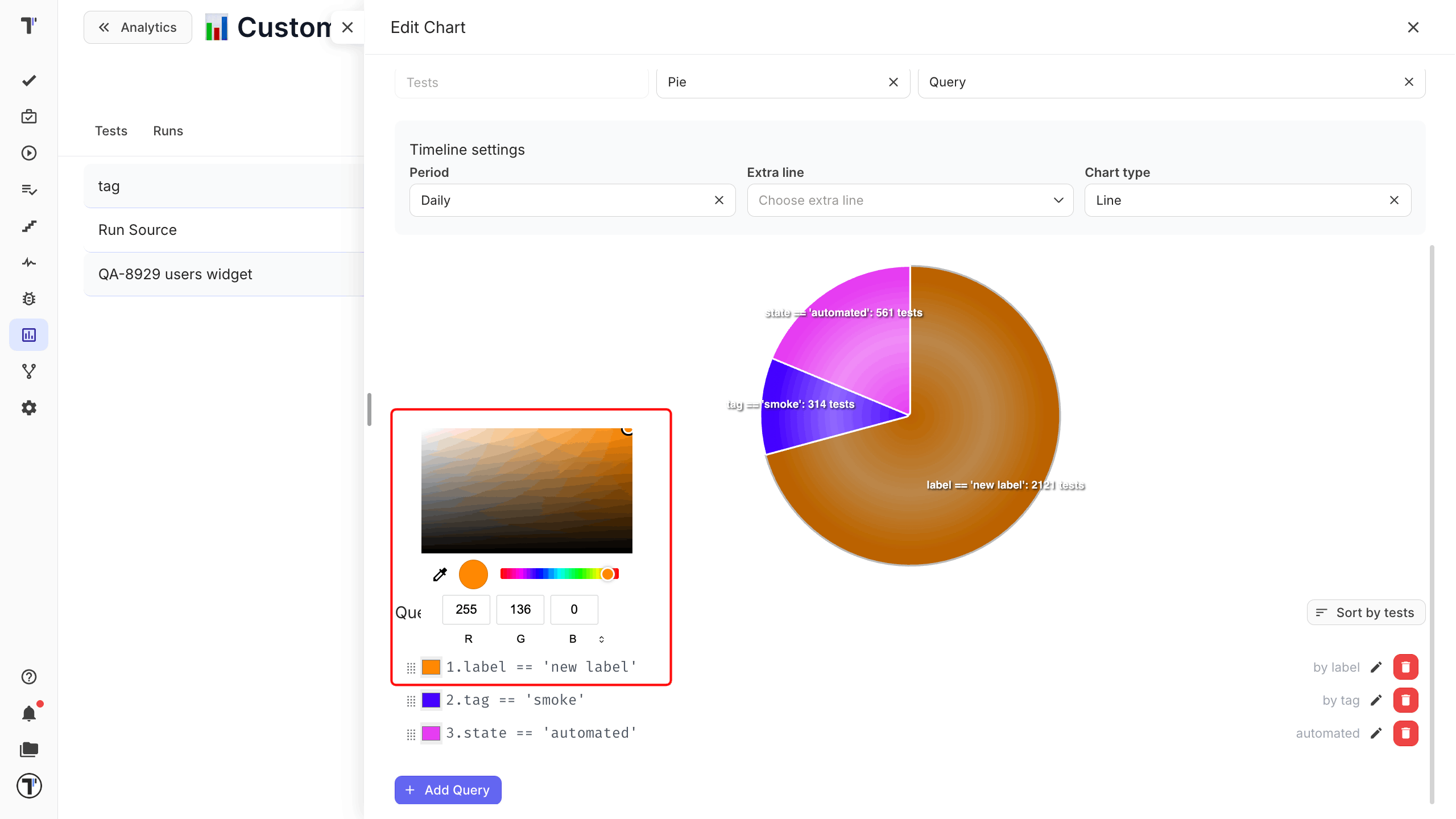Expand the Choose extra line dropdown
The height and width of the screenshot is (819, 1456).
910,200
